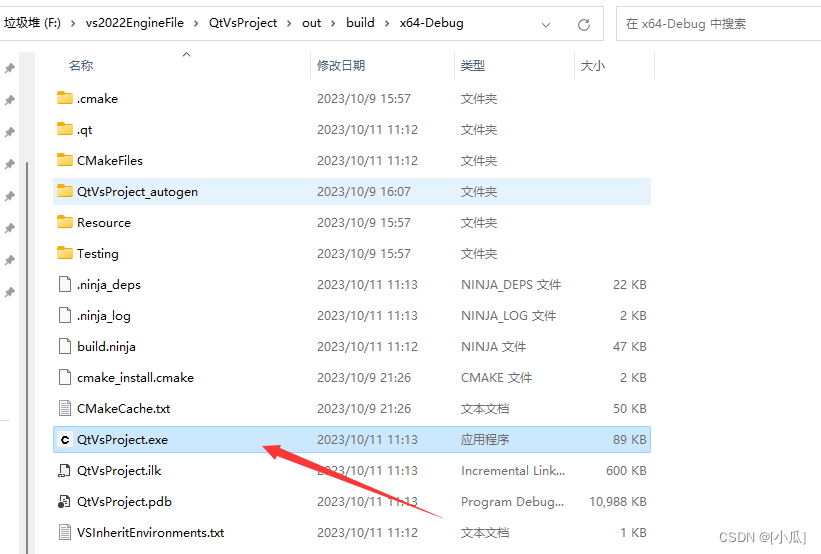Expand the chevron after out breadcrumb

pos(333,24)
